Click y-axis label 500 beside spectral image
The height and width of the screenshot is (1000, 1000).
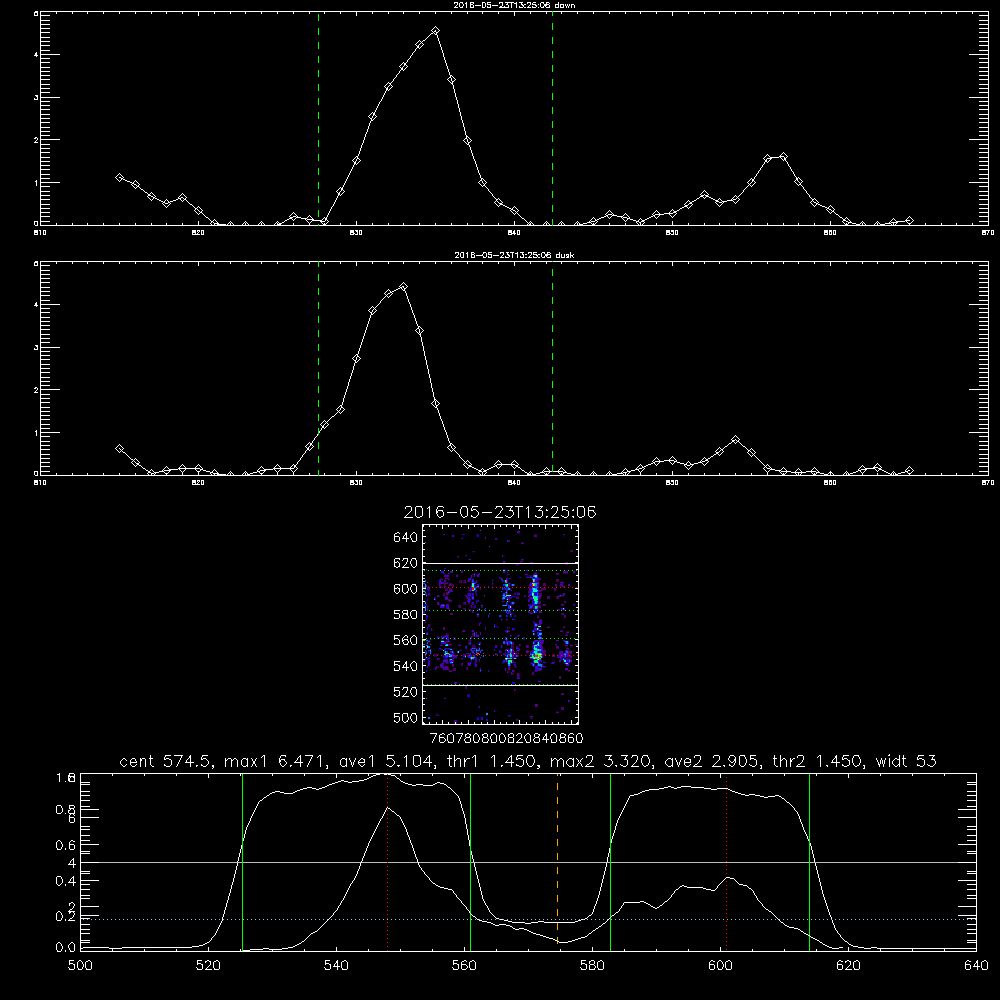tap(406, 718)
